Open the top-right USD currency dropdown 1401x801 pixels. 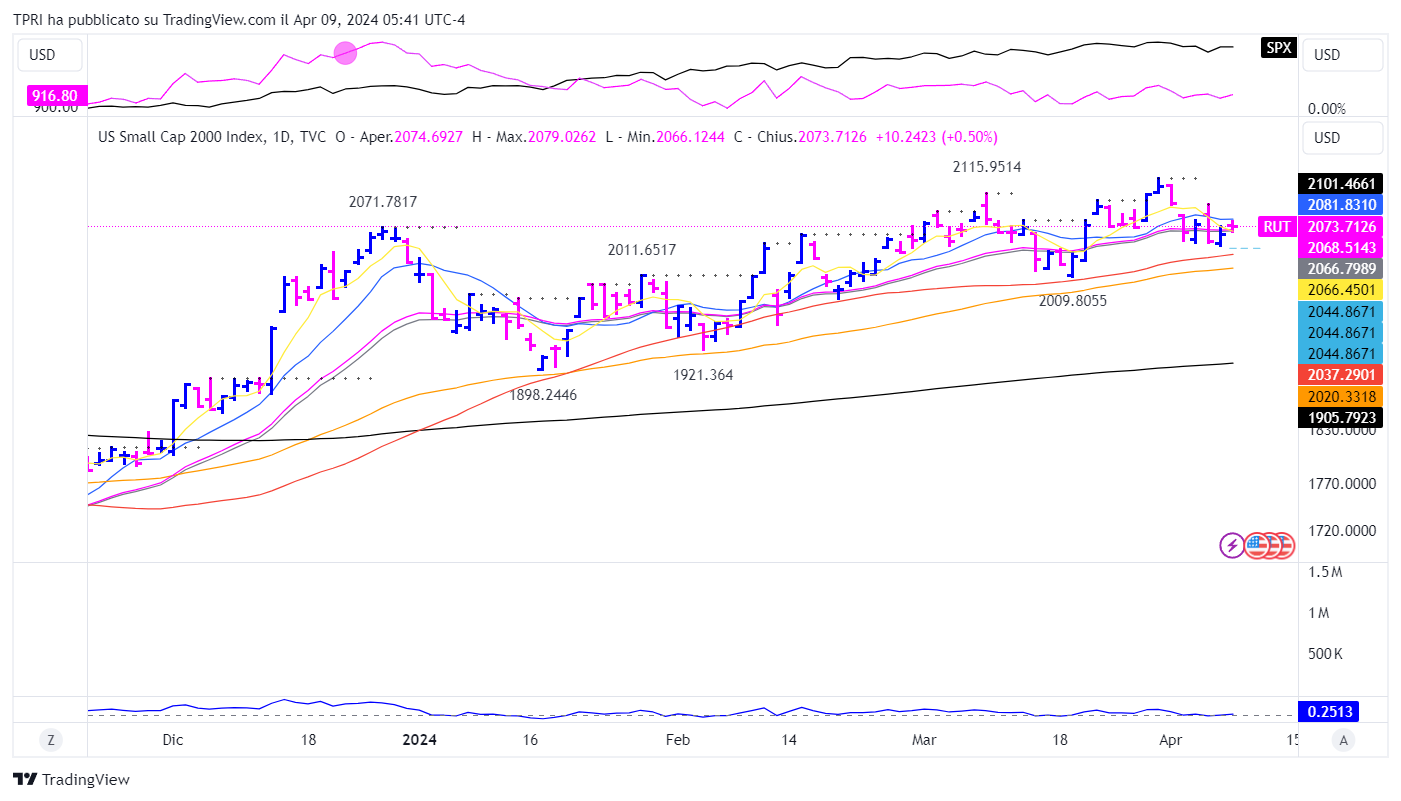pyautogui.click(x=1343, y=55)
